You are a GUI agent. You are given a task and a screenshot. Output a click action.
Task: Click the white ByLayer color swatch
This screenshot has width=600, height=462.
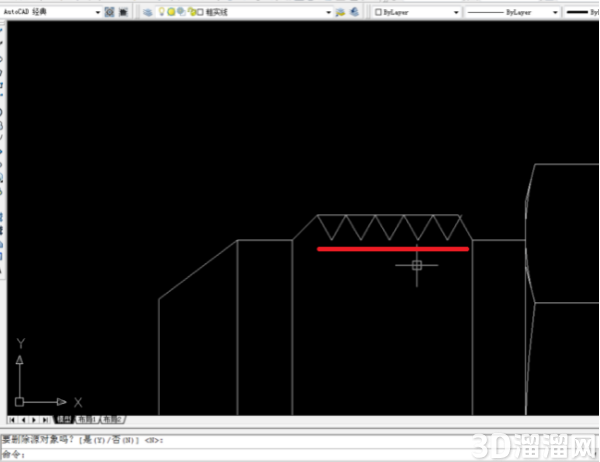click(x=378, y=12)
